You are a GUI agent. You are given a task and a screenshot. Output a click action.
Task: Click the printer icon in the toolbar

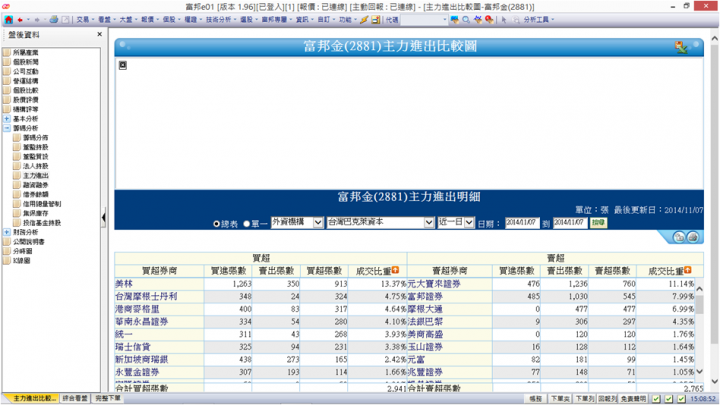(54, 20)
